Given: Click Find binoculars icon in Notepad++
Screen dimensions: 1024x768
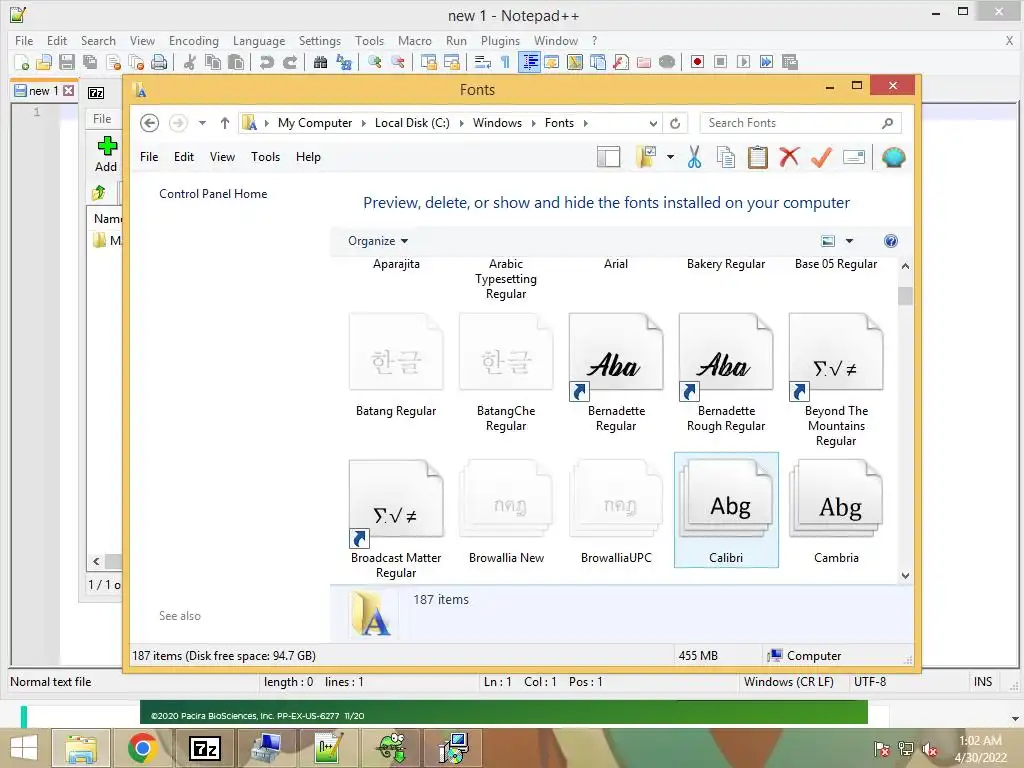Looking at the screenshot, I should (x=320, y=62).
